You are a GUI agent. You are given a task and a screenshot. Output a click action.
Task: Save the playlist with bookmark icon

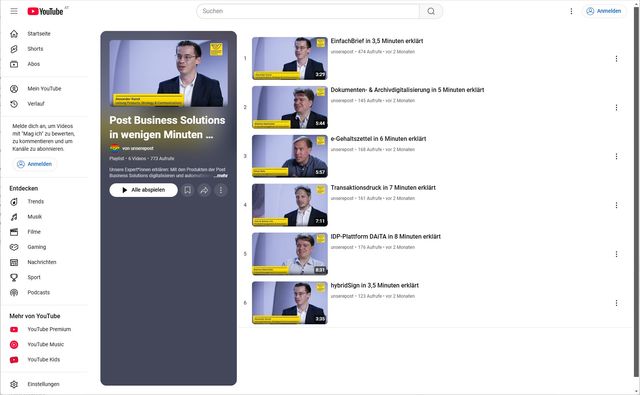tap(187, 190)
